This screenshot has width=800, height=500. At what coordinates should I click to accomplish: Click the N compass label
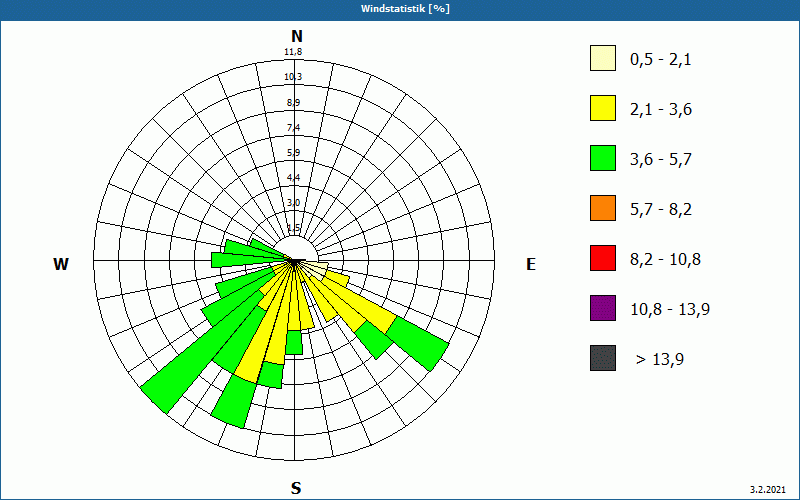[x=296, y=36]
